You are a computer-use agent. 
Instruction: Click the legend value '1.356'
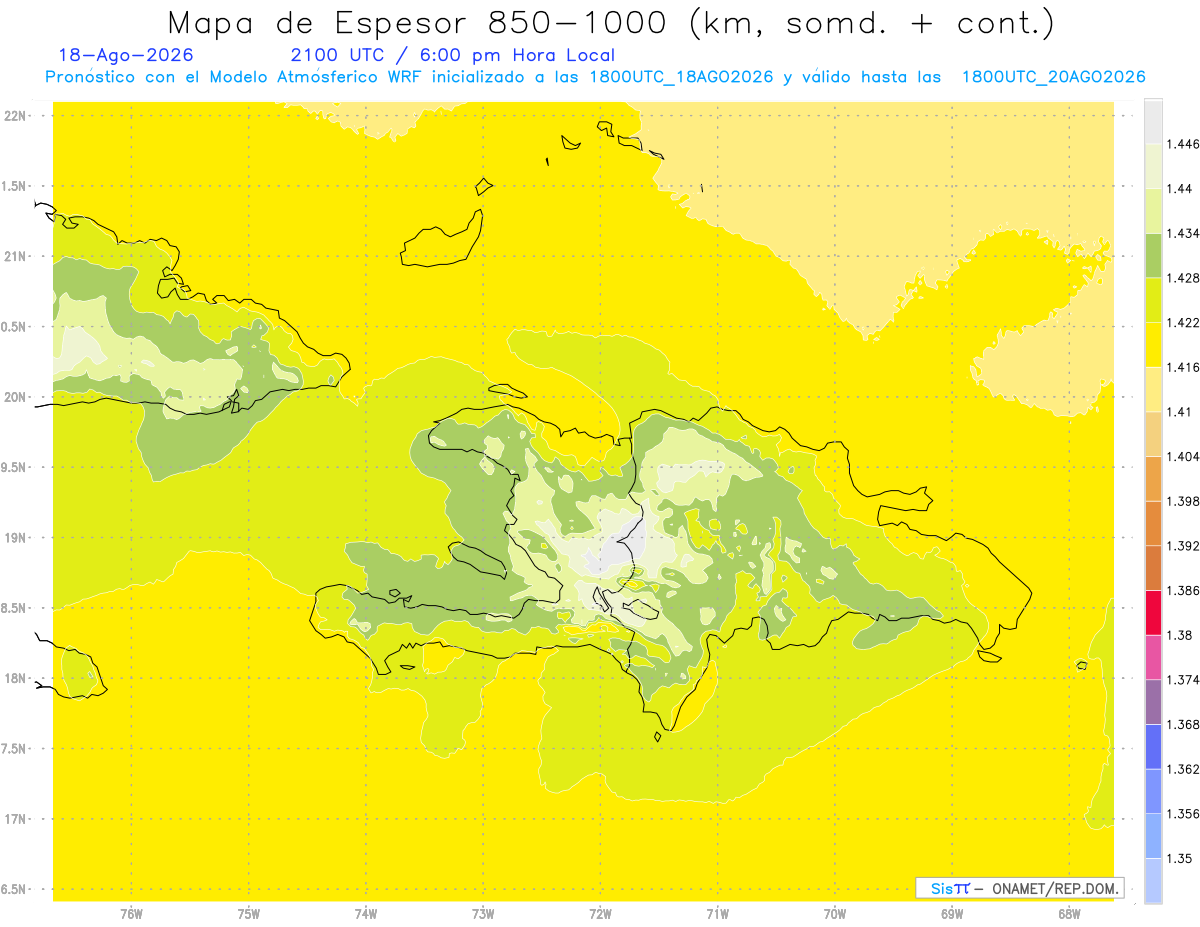point(1182,814)
